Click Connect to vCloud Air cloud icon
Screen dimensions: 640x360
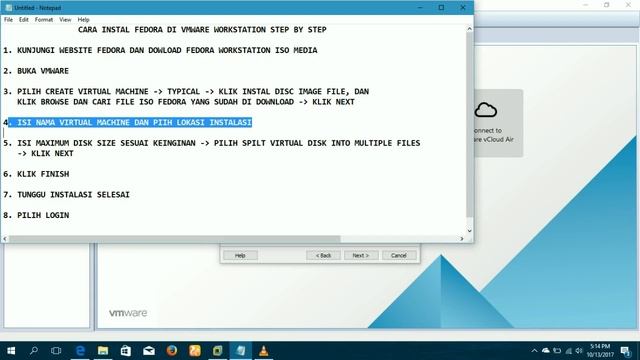(486, 110)
